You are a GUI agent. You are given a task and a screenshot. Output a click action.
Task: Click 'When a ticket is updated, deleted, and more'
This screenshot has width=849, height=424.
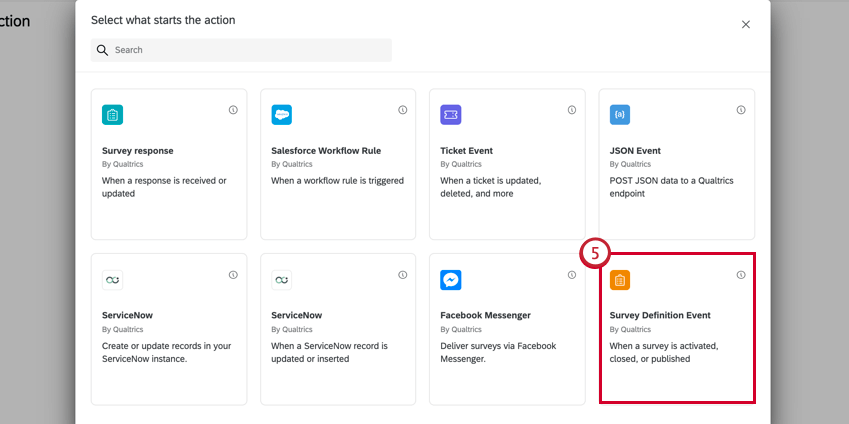point(491,187)
